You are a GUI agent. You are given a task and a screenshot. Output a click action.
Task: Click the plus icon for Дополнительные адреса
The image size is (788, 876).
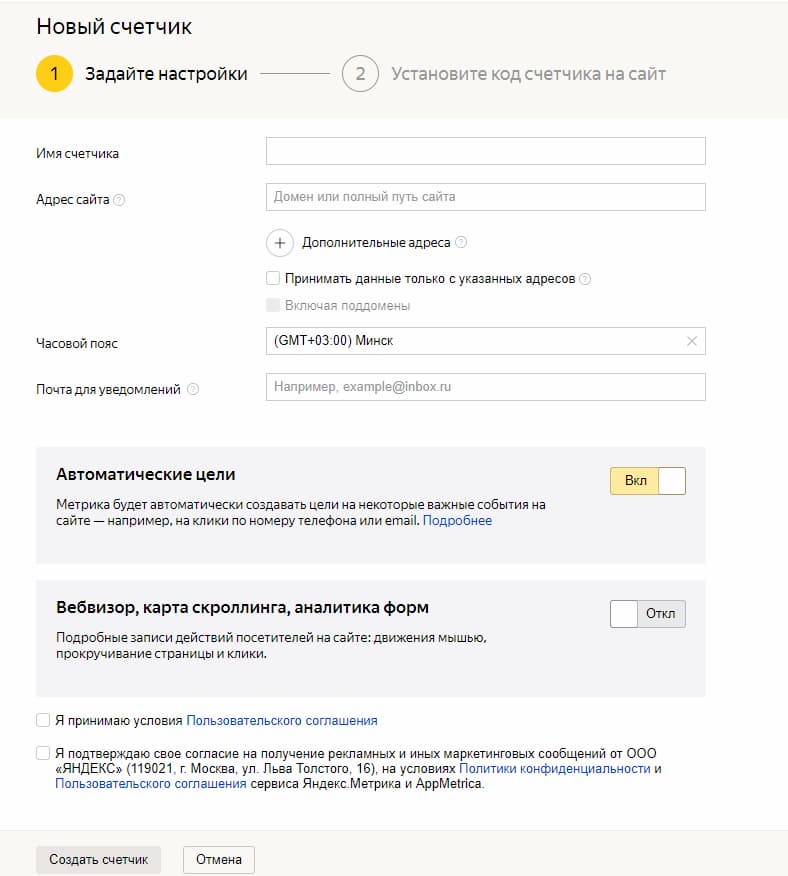pos(280,243)
